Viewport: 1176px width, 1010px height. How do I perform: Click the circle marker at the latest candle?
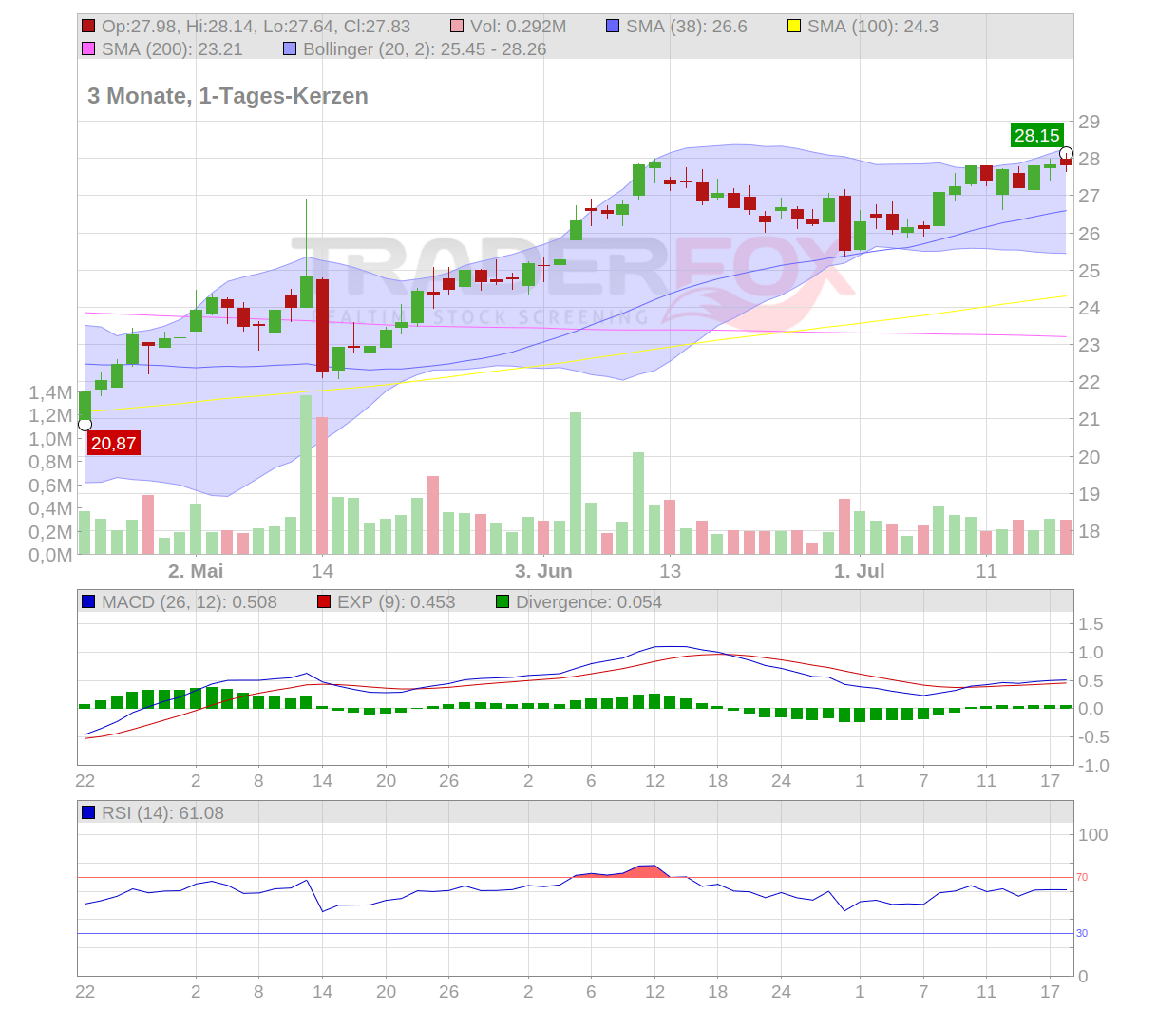(x=1067, y=154)
